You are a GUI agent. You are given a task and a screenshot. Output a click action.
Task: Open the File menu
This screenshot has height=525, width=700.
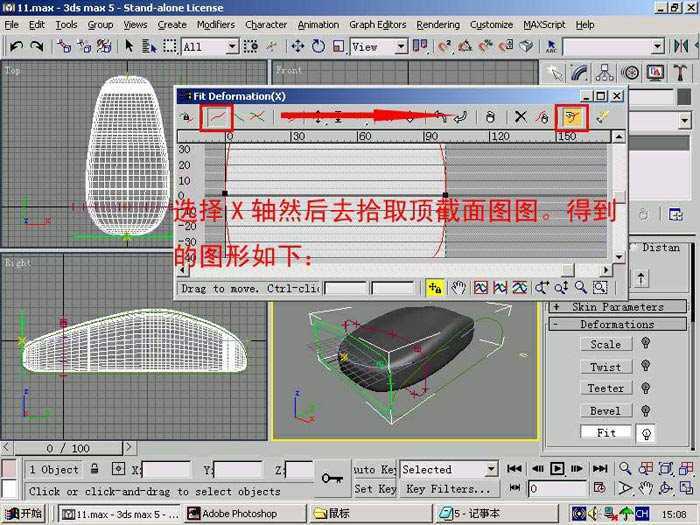pyautogui.click(x=12, y=25)
